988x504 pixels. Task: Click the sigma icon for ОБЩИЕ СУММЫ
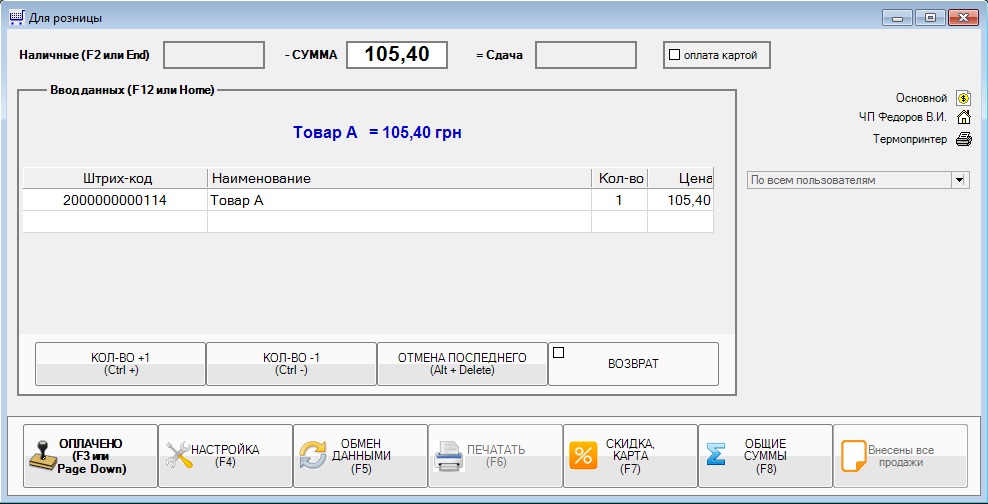tap(716, 456)
